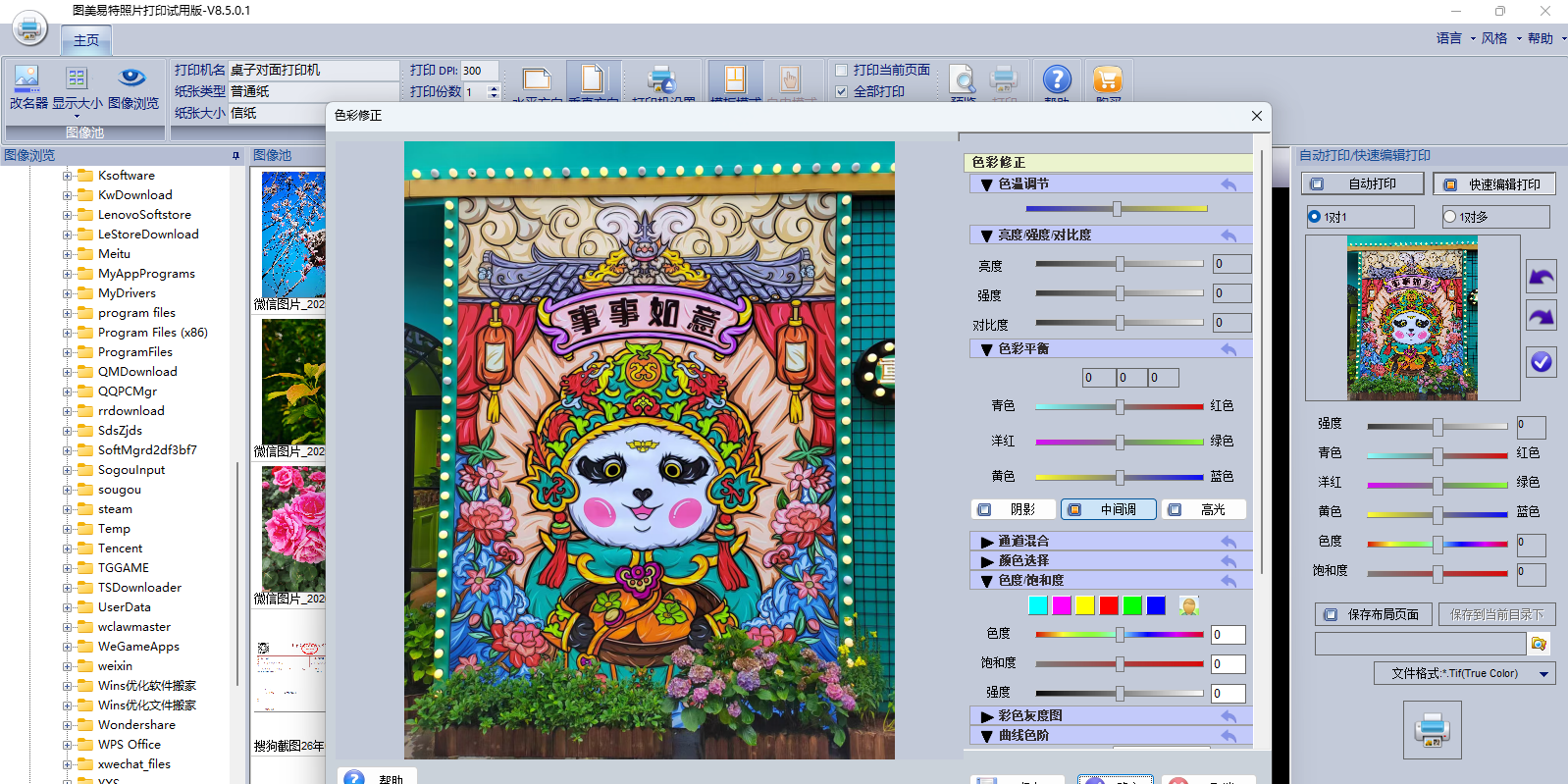Select the 1对多 radio option
Screen dimensions: 1568x784
coord(1449,217)
